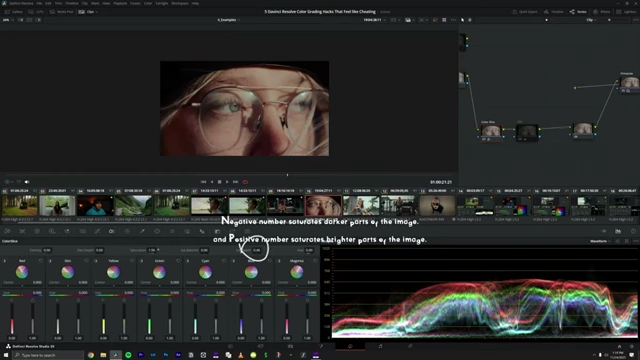Screen dimensions: 640x360
Task: Open the Color Warper palette icon
Action: [x=127, y=231]
